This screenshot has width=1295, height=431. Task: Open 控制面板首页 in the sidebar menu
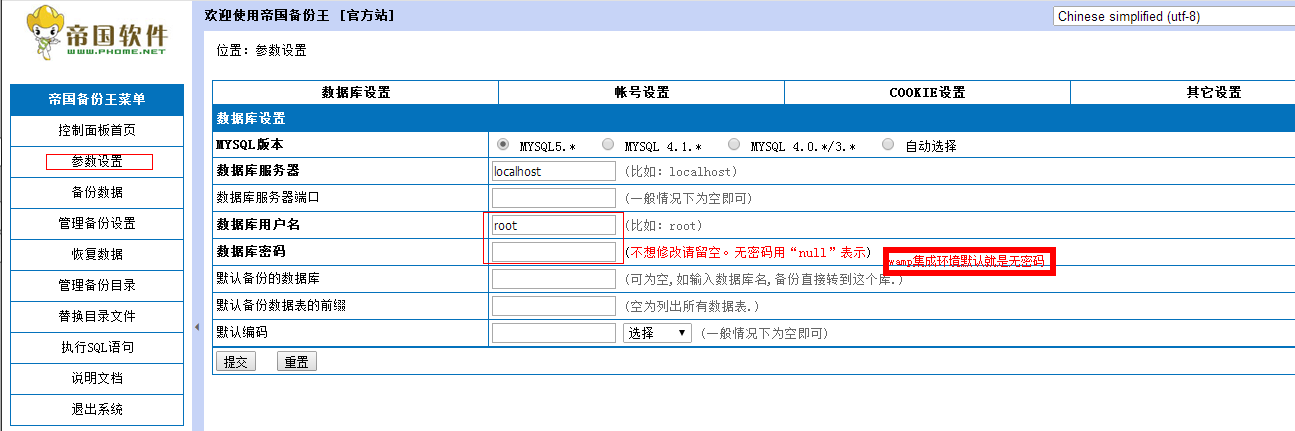pos(97,130)
